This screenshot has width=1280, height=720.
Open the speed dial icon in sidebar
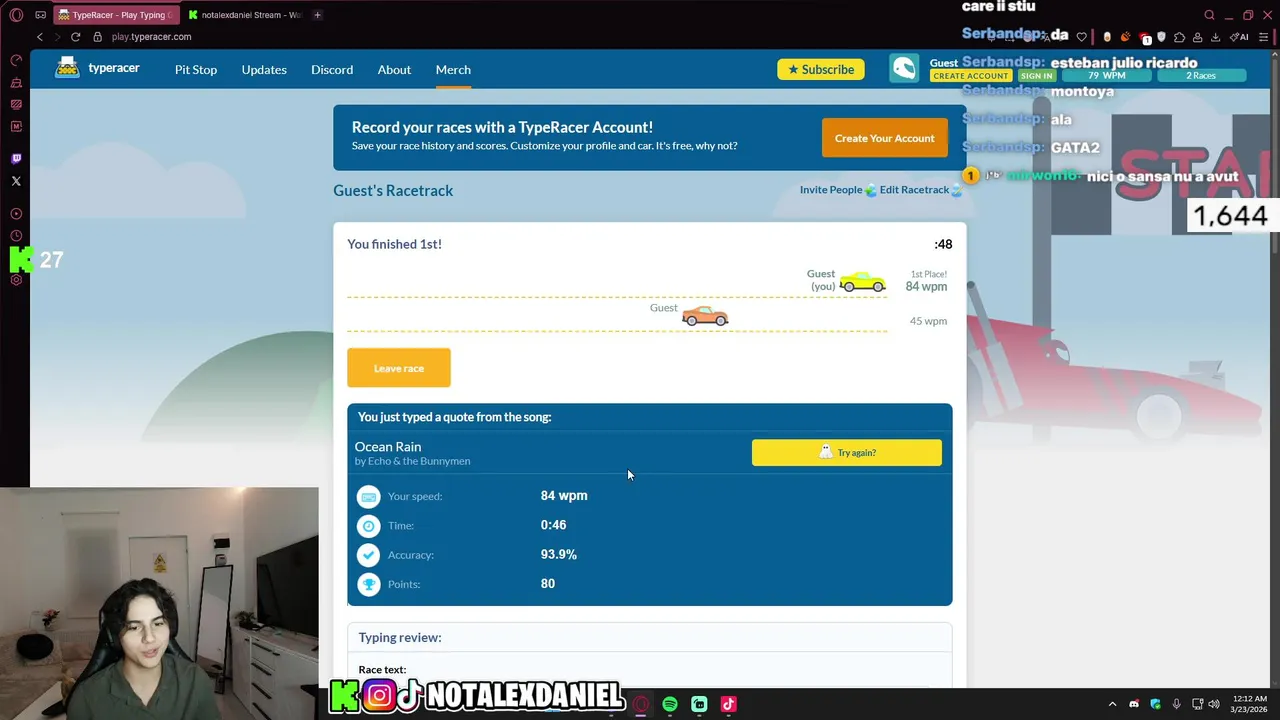click(x=16, y=60)
